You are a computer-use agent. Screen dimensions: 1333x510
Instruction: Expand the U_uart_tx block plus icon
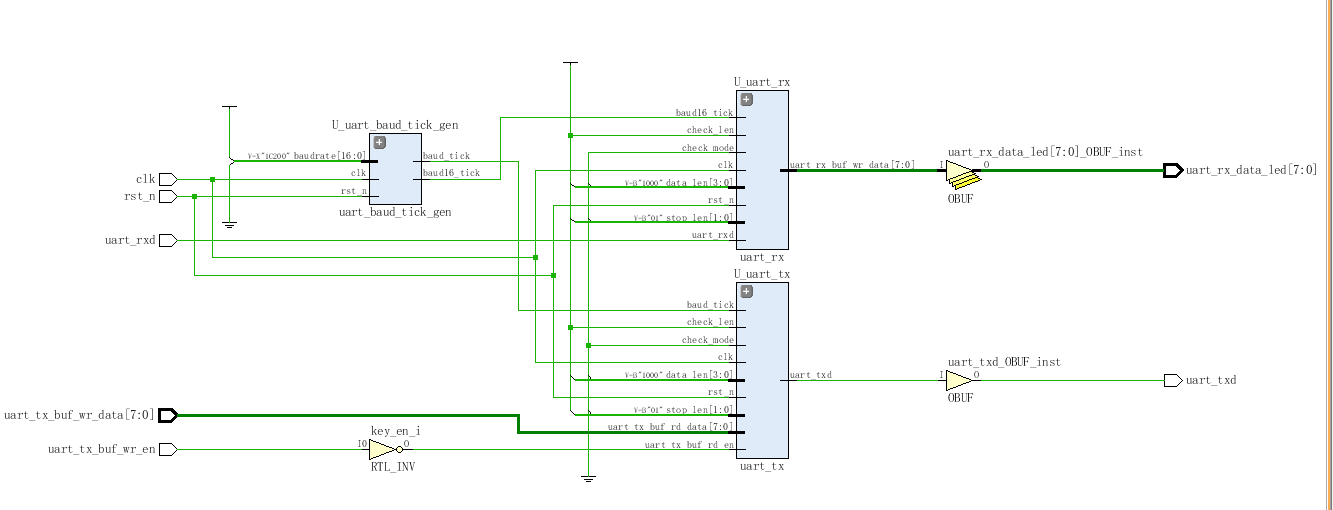click(746, 291)
